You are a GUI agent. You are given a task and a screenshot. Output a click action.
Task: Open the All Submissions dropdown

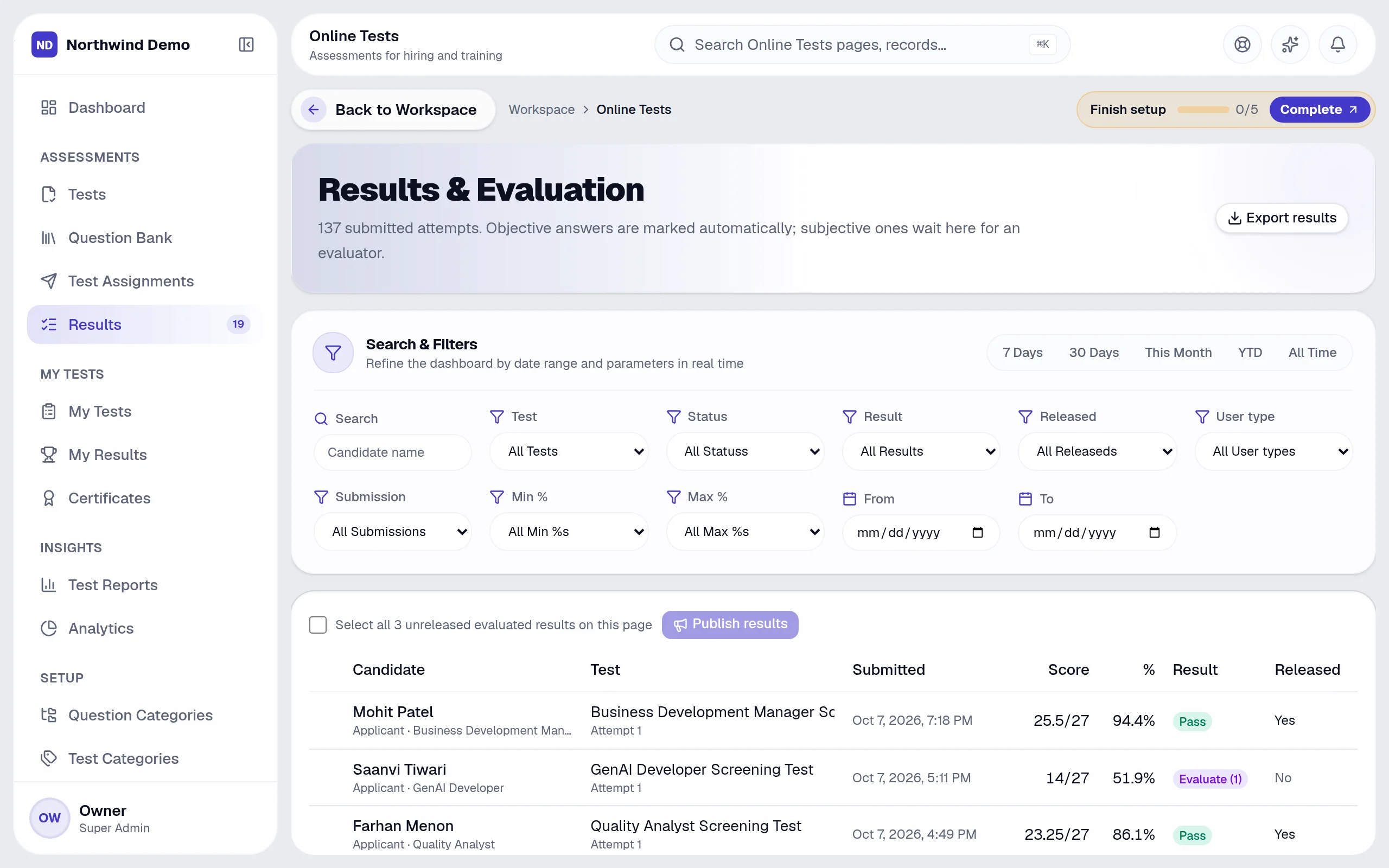pos(393,532)
